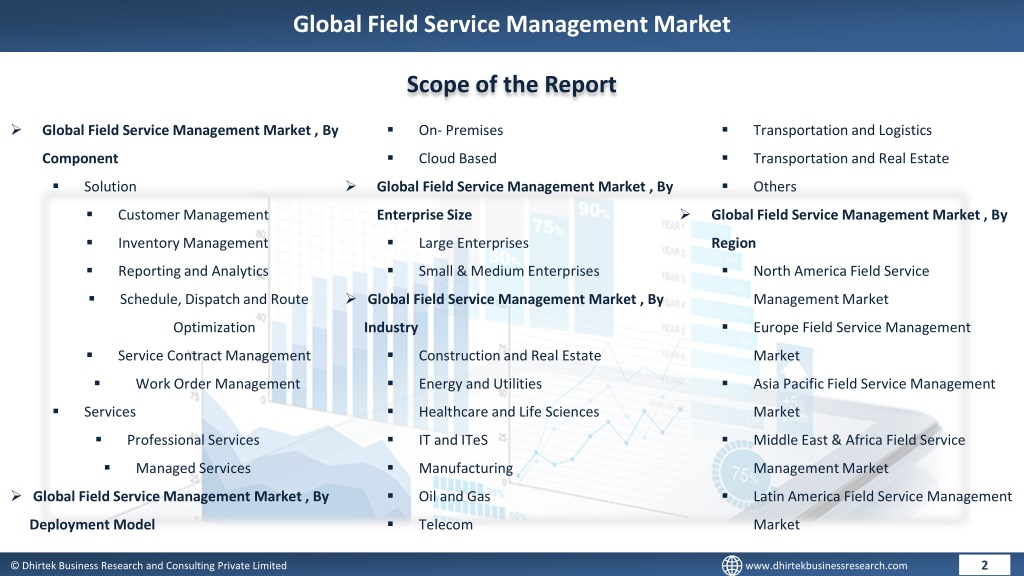Click the slide page number 2 box
Screen dimensions: 1024x576
tap(984, 566)
